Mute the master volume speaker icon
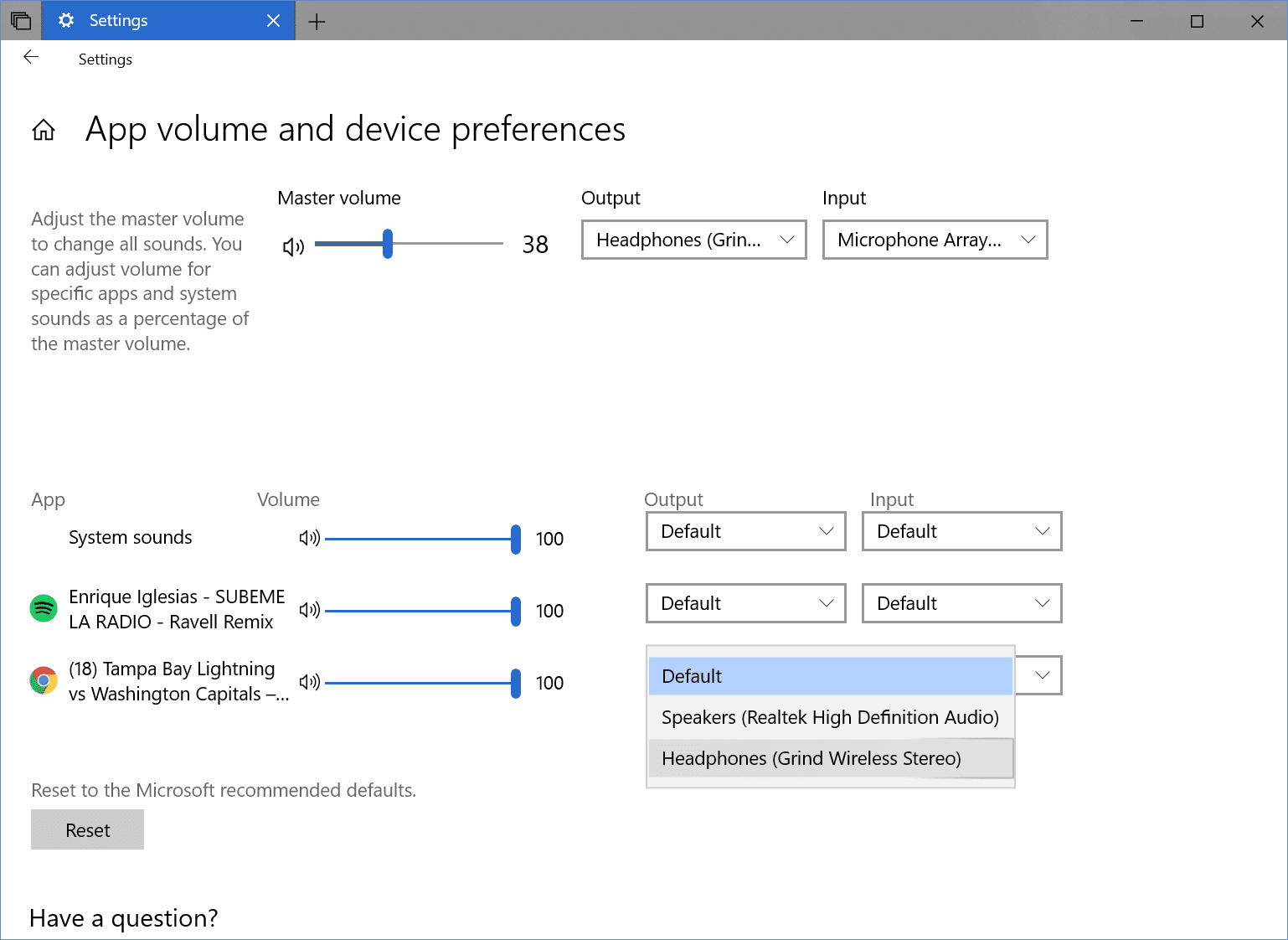Screen dimensions: 1288x940 293,246
